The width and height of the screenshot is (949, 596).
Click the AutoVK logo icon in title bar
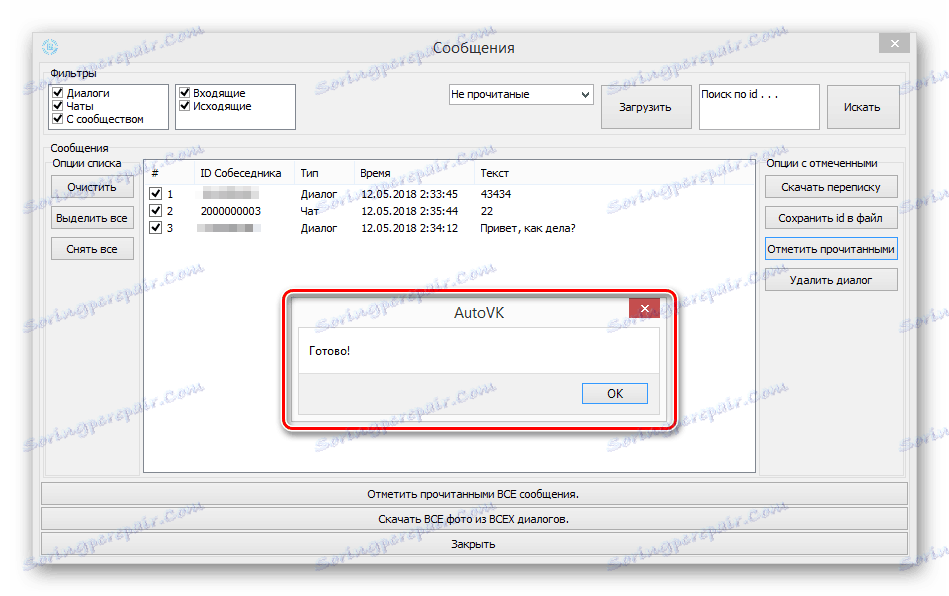coord(50,47)
